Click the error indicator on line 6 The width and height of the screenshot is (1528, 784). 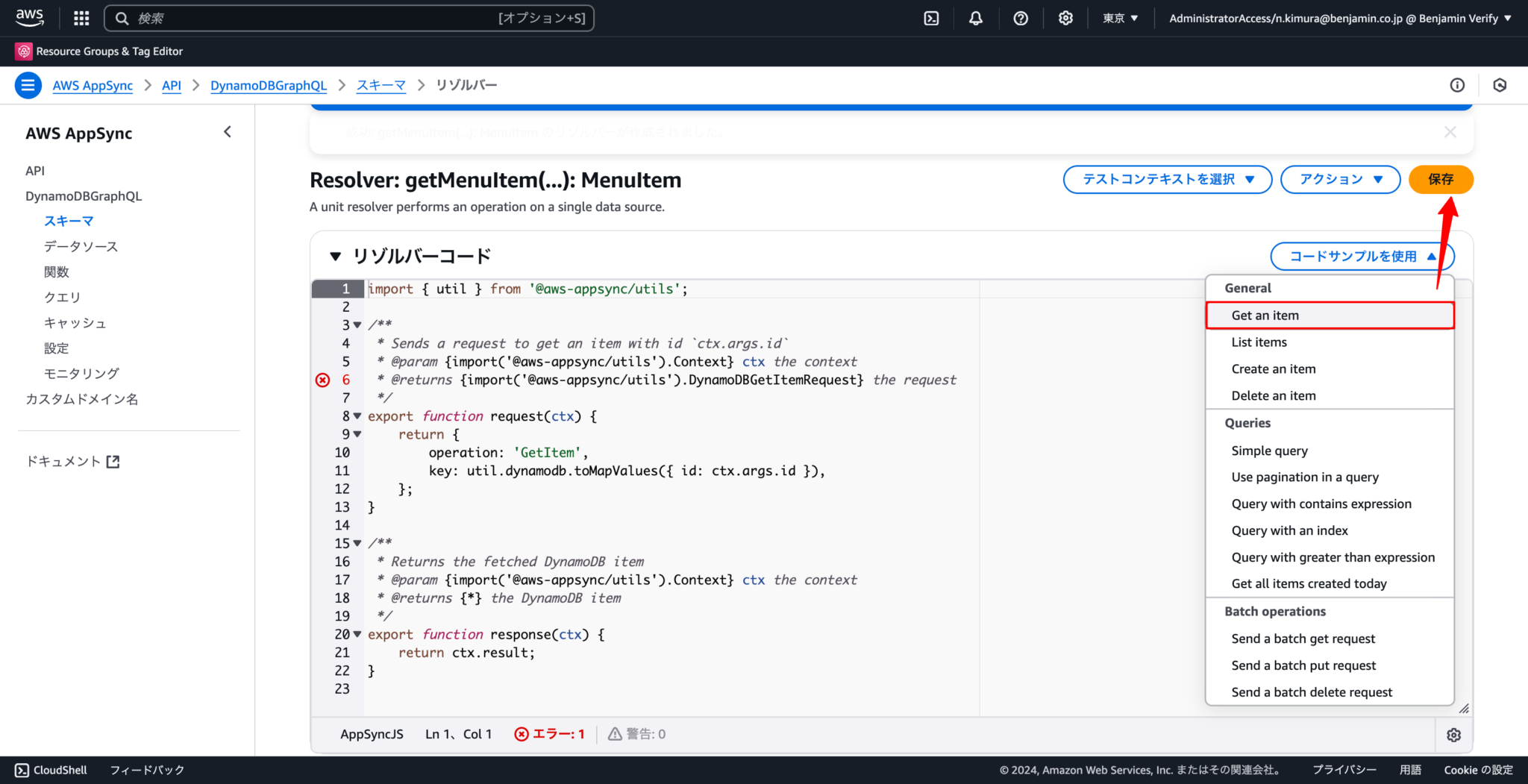pyautogui.click(x=322, y=380)
